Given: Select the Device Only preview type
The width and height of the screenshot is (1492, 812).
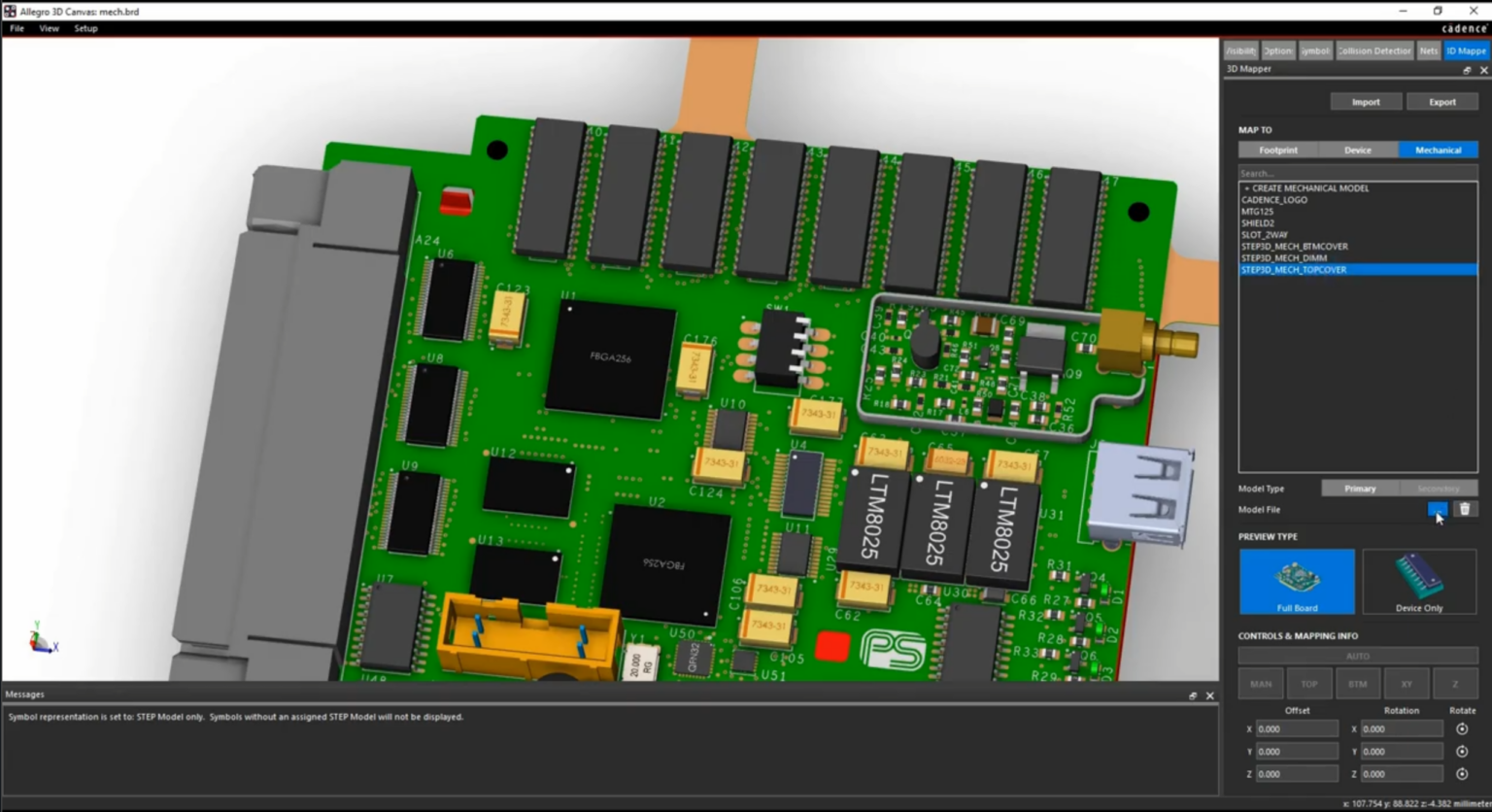Looking at the screenshot, I should click(1419, 582).
